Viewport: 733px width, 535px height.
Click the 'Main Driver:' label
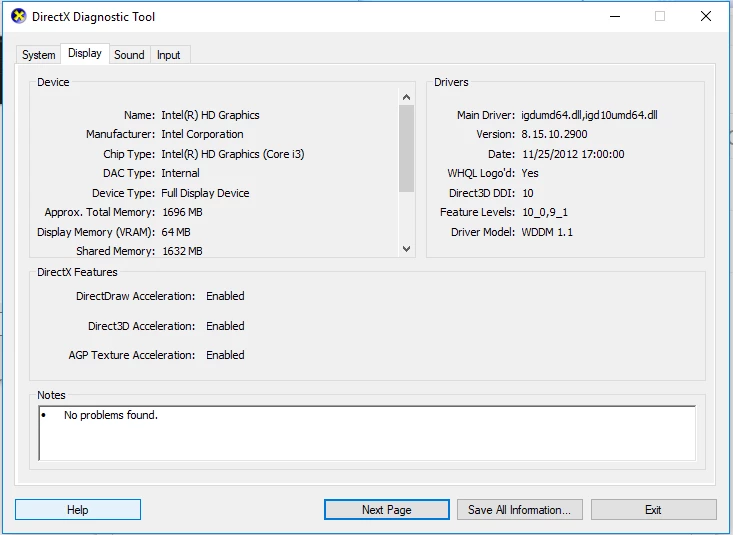(486, 115)
